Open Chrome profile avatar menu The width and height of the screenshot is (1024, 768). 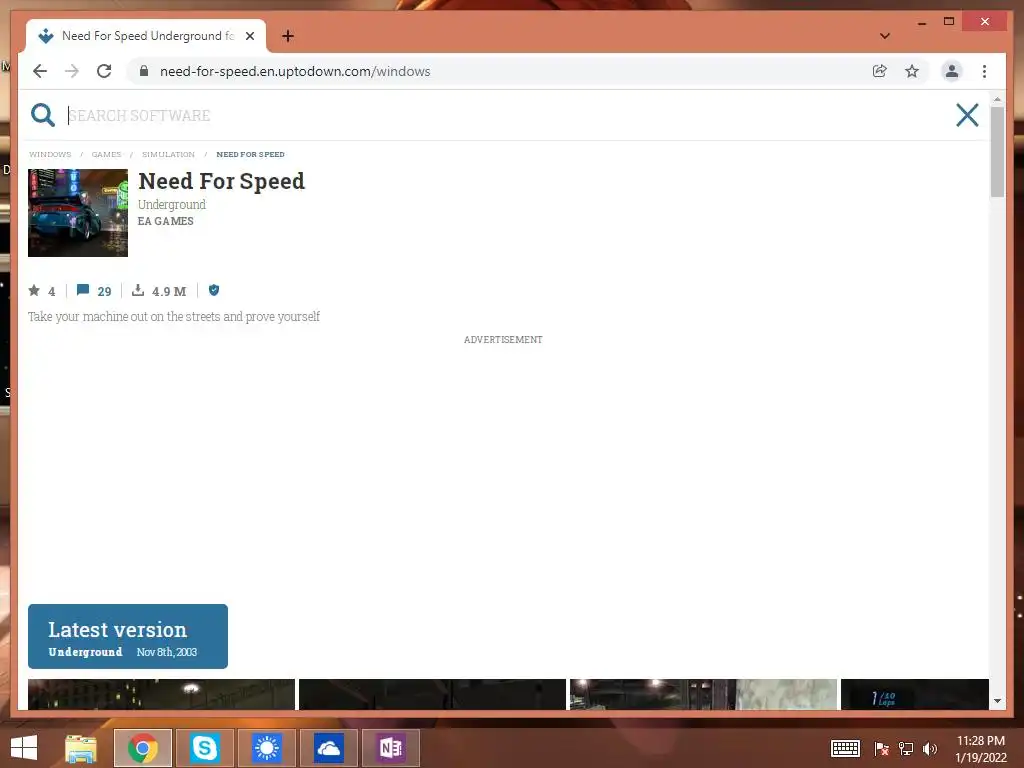tap(952, 71)
